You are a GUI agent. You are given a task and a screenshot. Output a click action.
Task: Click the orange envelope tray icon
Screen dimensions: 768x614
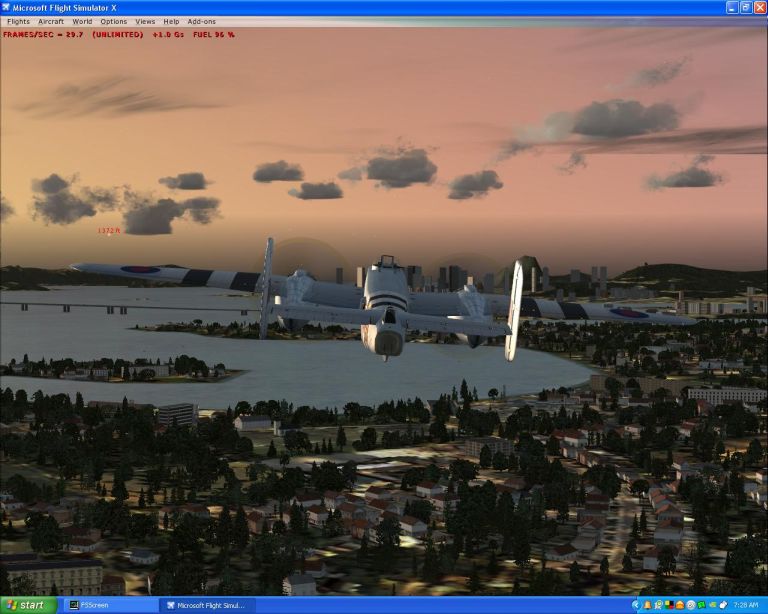click(x=679, y=605)
